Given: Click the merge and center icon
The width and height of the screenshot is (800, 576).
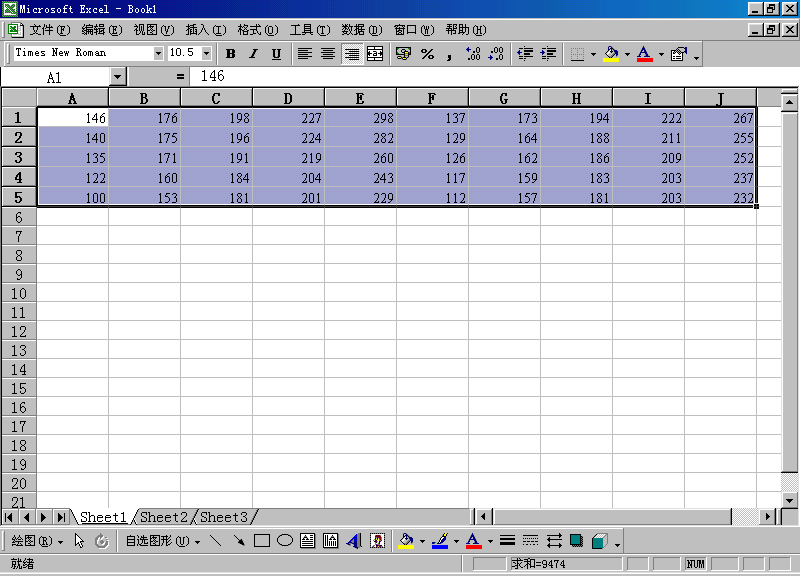Looking at the screenshot, I should [x=375, y=54].
